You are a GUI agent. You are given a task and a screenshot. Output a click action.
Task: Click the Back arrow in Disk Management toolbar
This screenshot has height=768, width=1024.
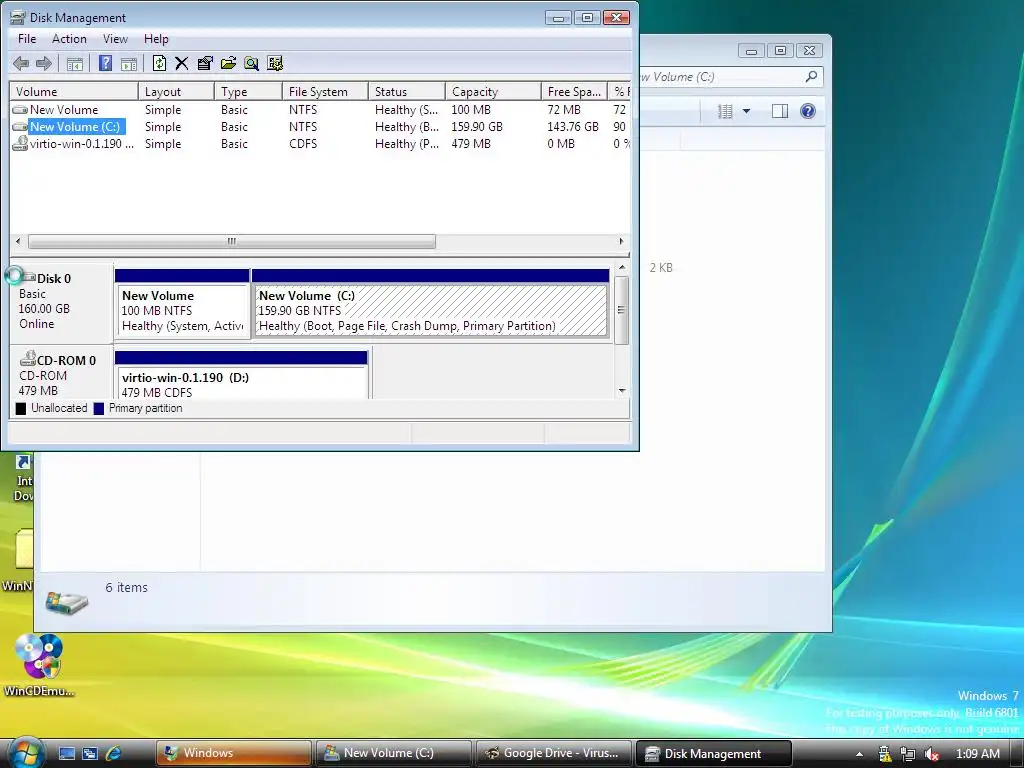click(21, 63)
